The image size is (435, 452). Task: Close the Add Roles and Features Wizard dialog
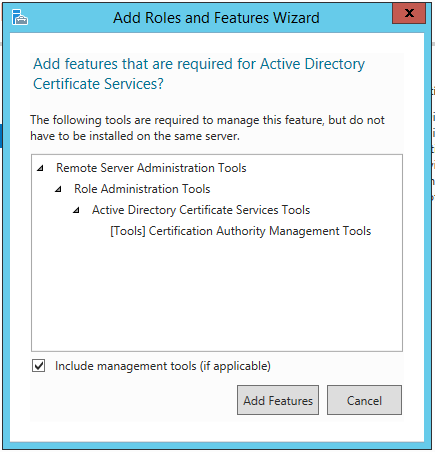[409, 13]
